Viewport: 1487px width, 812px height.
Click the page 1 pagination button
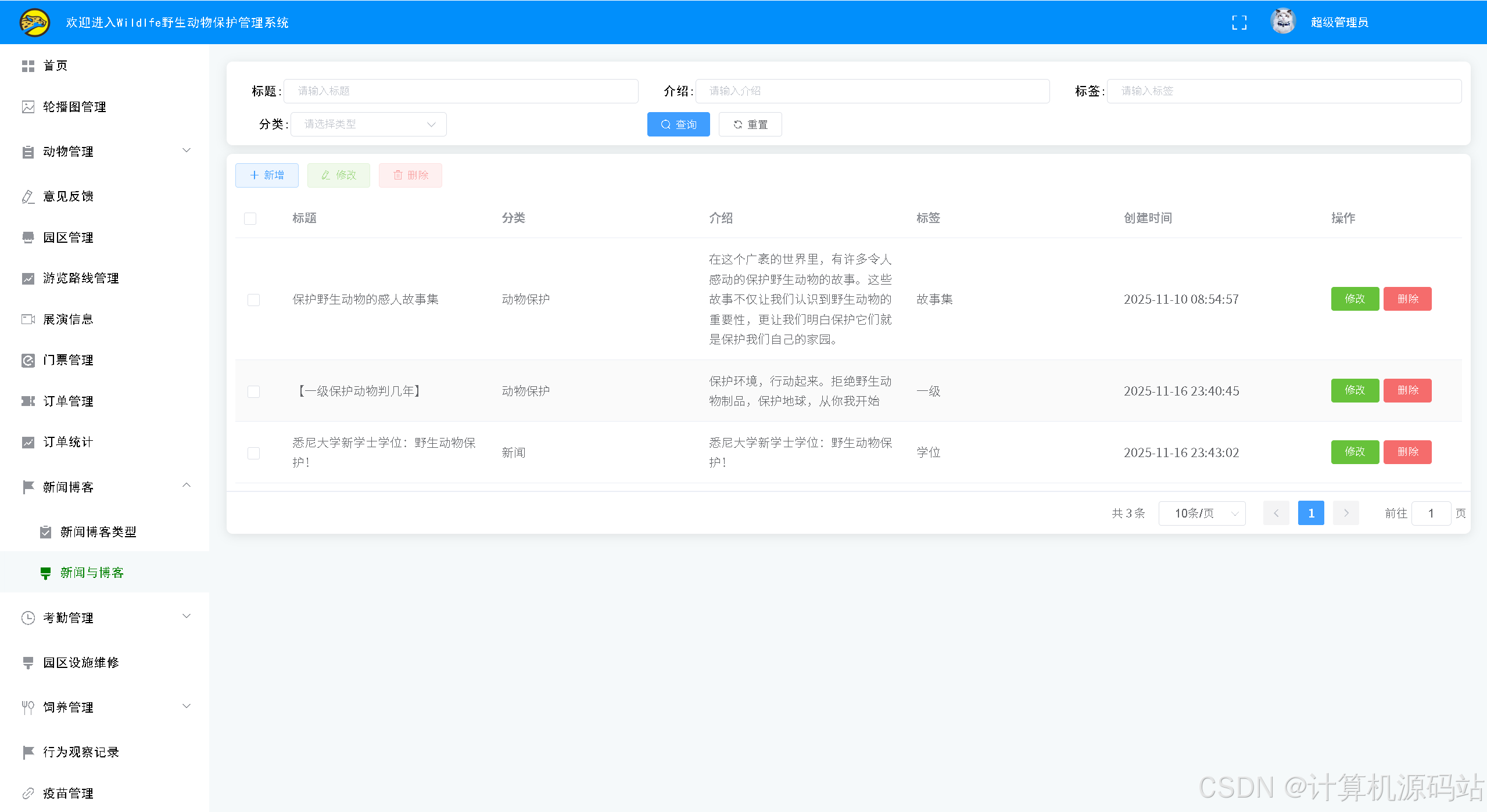point(1311,513)
